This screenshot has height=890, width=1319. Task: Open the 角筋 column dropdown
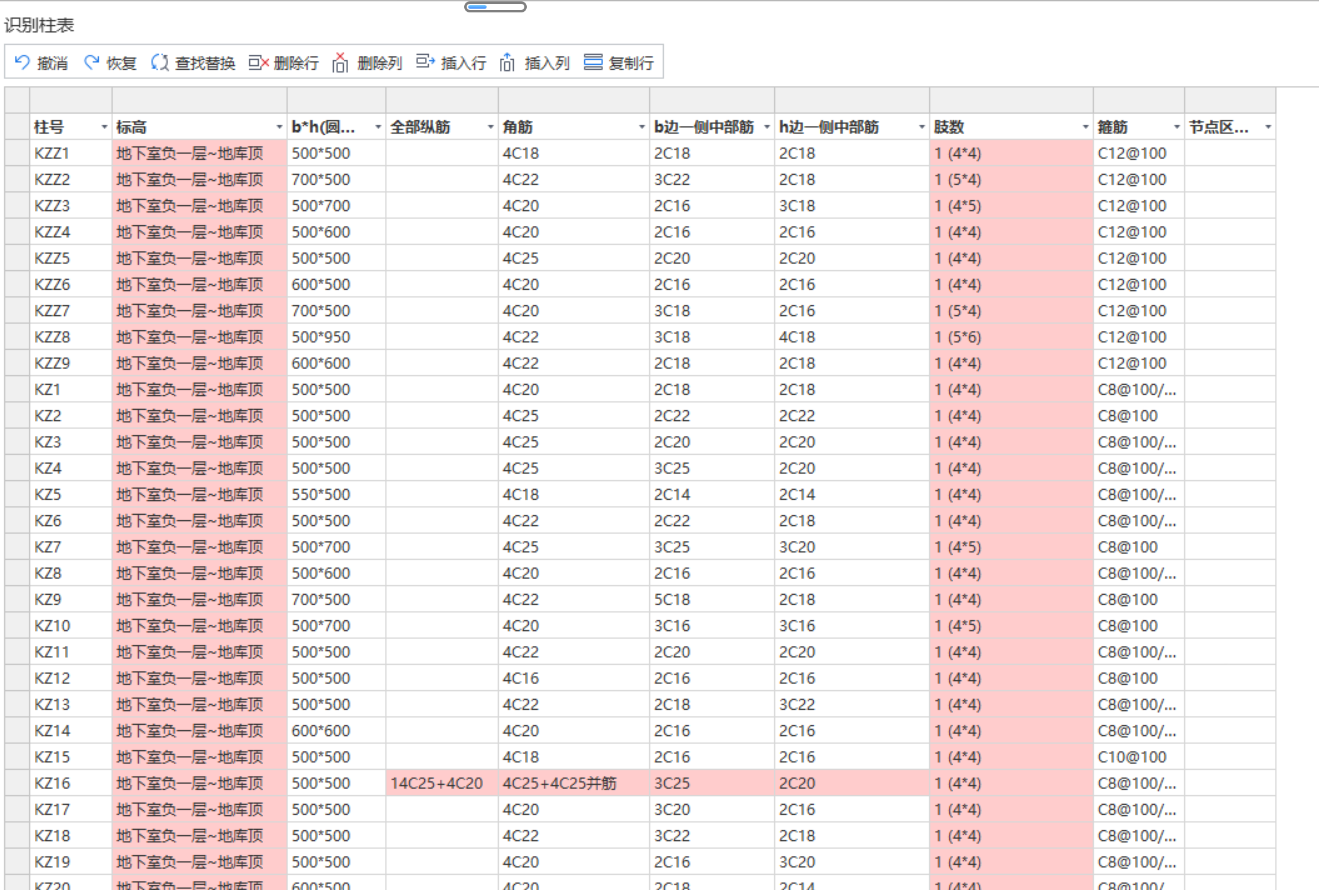pyautogui.click(x=642, y=128)
